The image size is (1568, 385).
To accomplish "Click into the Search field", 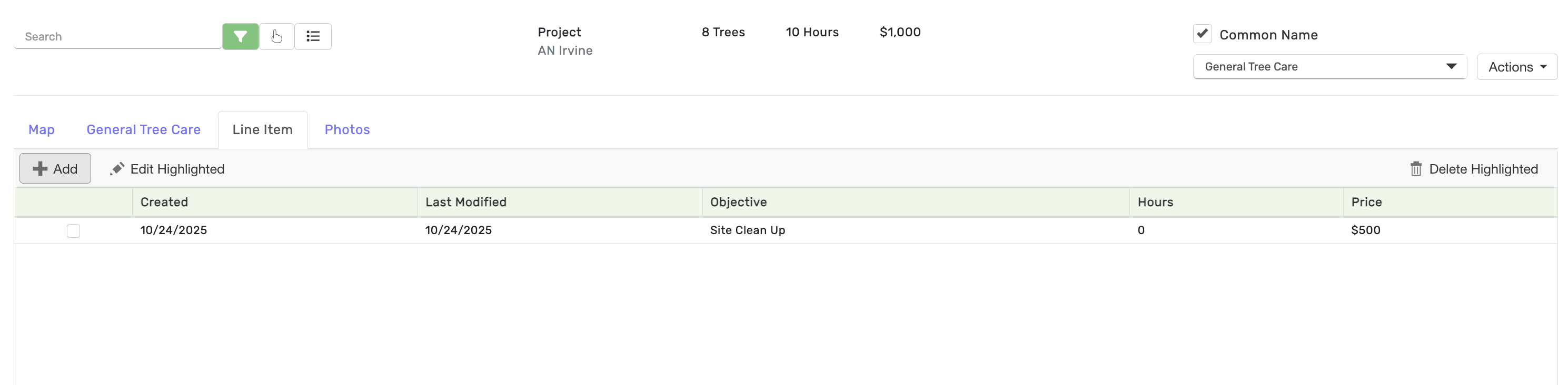I will (x=117, y=36).
